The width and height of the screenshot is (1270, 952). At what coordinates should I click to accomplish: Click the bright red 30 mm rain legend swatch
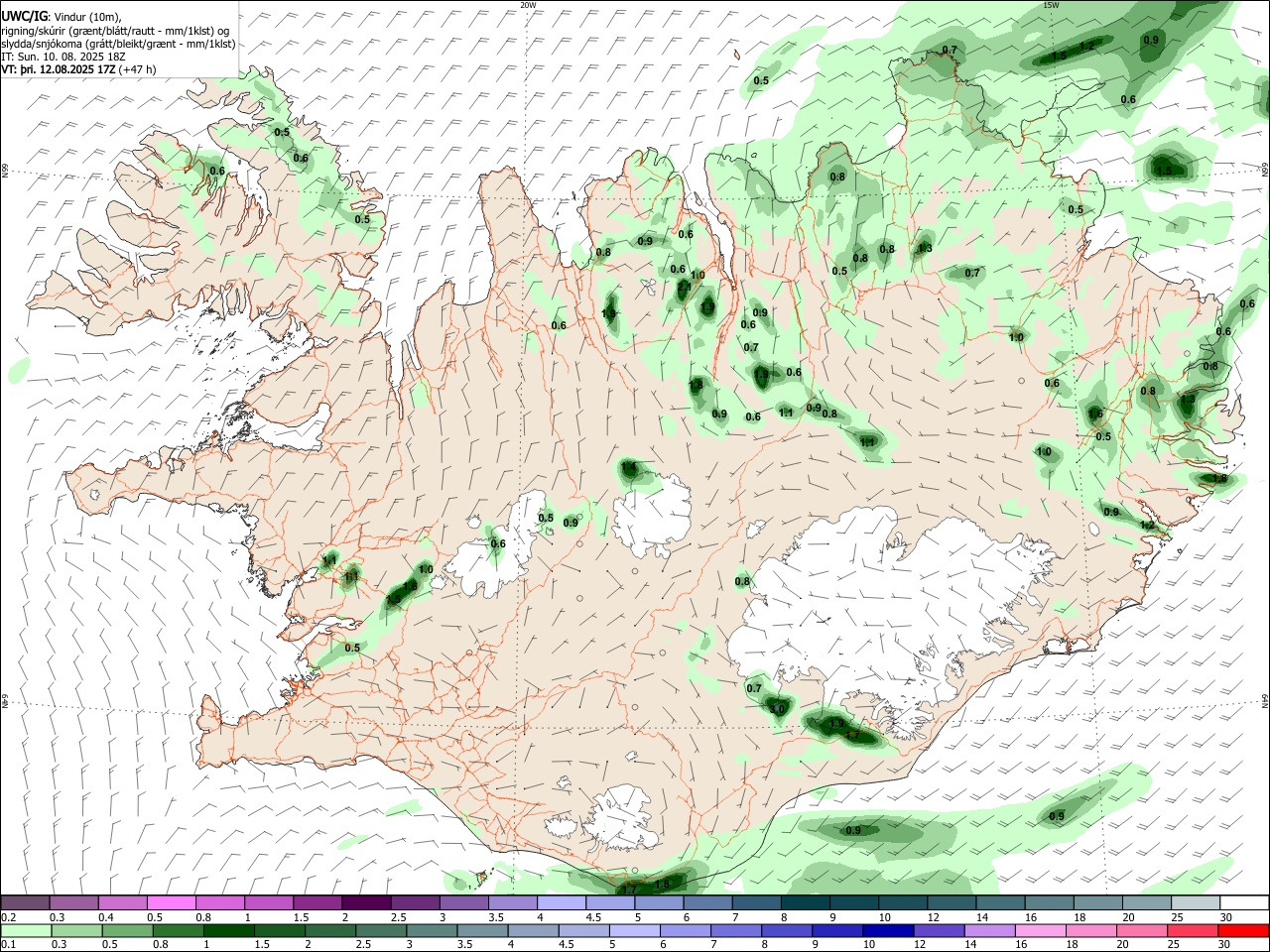pyautogui.click(x=1244, y=930)
